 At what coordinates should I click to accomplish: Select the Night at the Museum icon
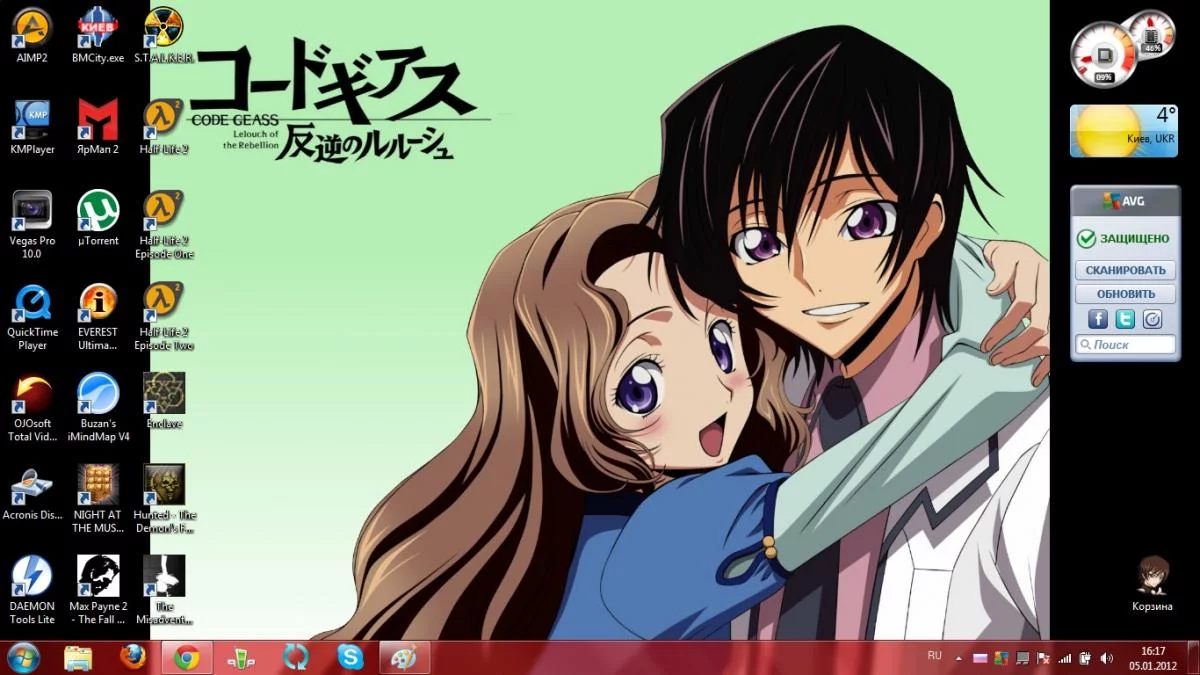click(98, 499)
